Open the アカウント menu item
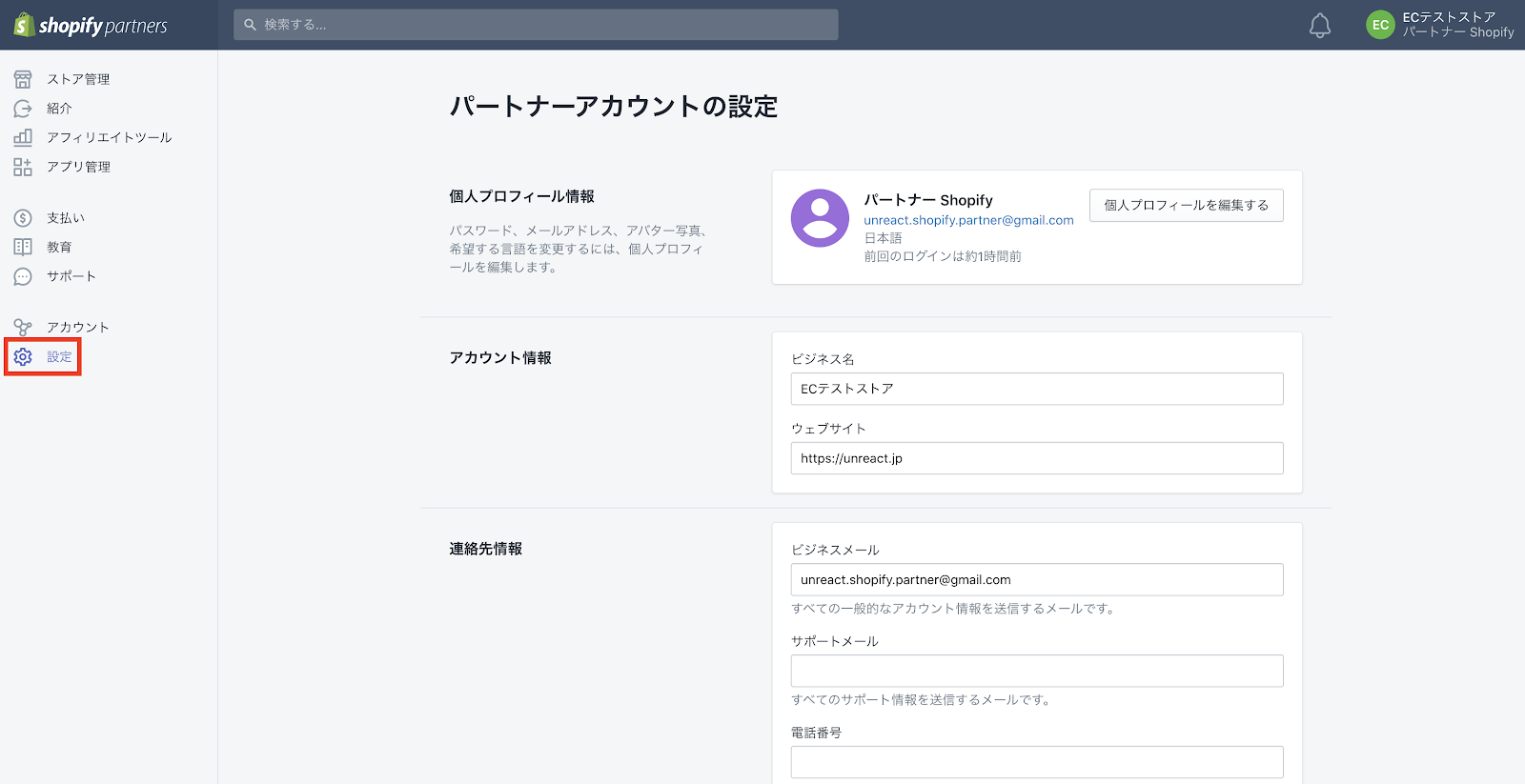 point(78,328)
